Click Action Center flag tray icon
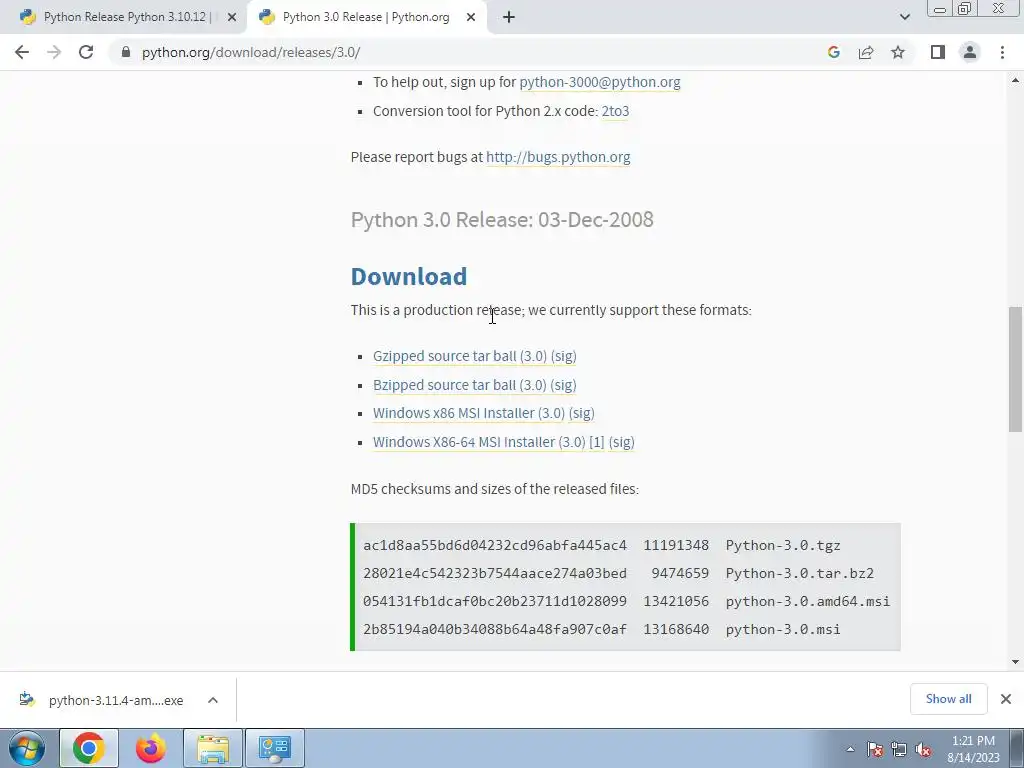Screen dimensions: 1024x768 point(875,749)
